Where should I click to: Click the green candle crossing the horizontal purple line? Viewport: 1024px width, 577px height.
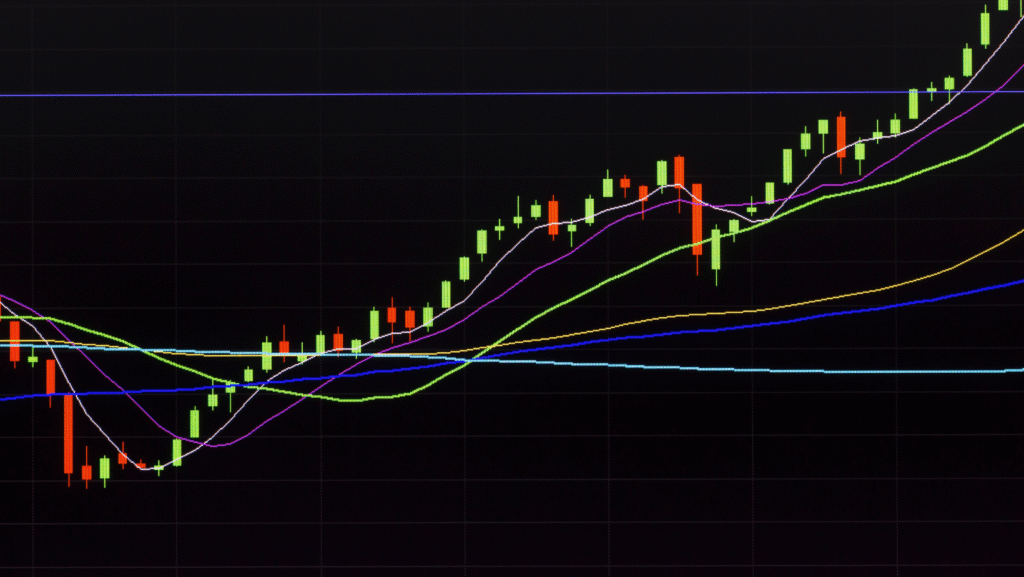(x=913, y=103)
